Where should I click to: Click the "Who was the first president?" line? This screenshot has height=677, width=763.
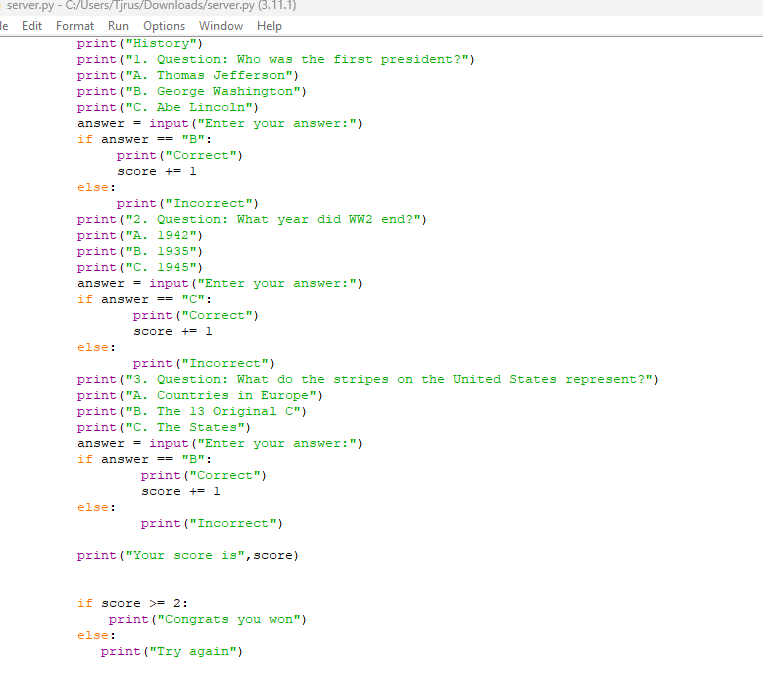275,59
